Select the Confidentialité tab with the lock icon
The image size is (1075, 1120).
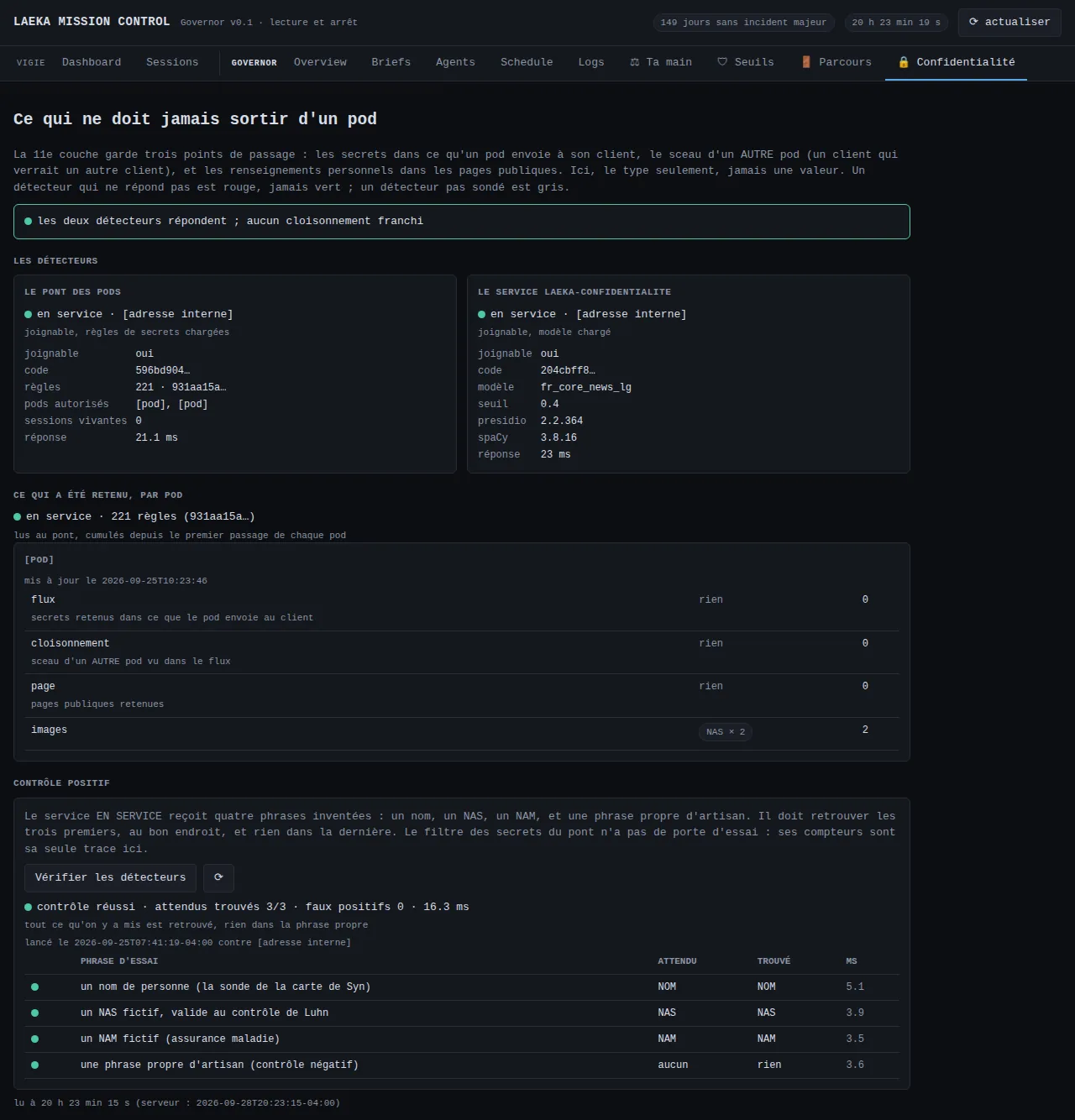tap(956, 62)
